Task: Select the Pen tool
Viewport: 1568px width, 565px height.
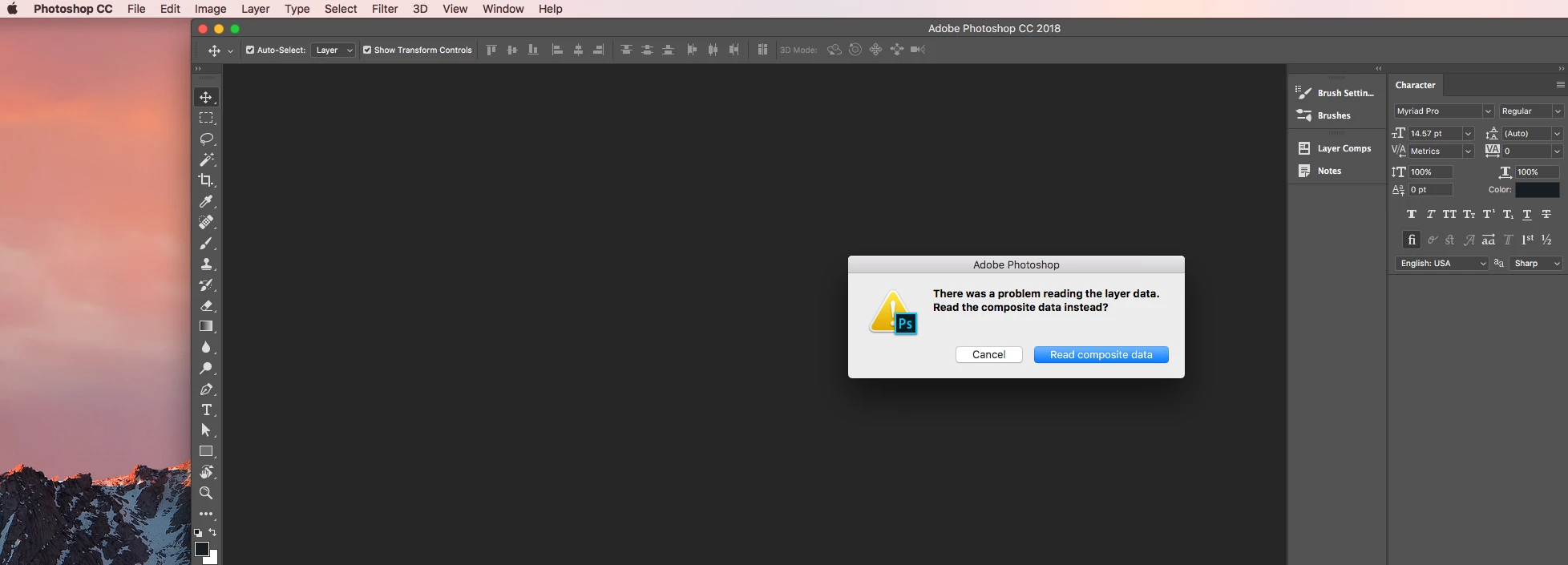Action: pyautogui.click(x=206, y=389)
